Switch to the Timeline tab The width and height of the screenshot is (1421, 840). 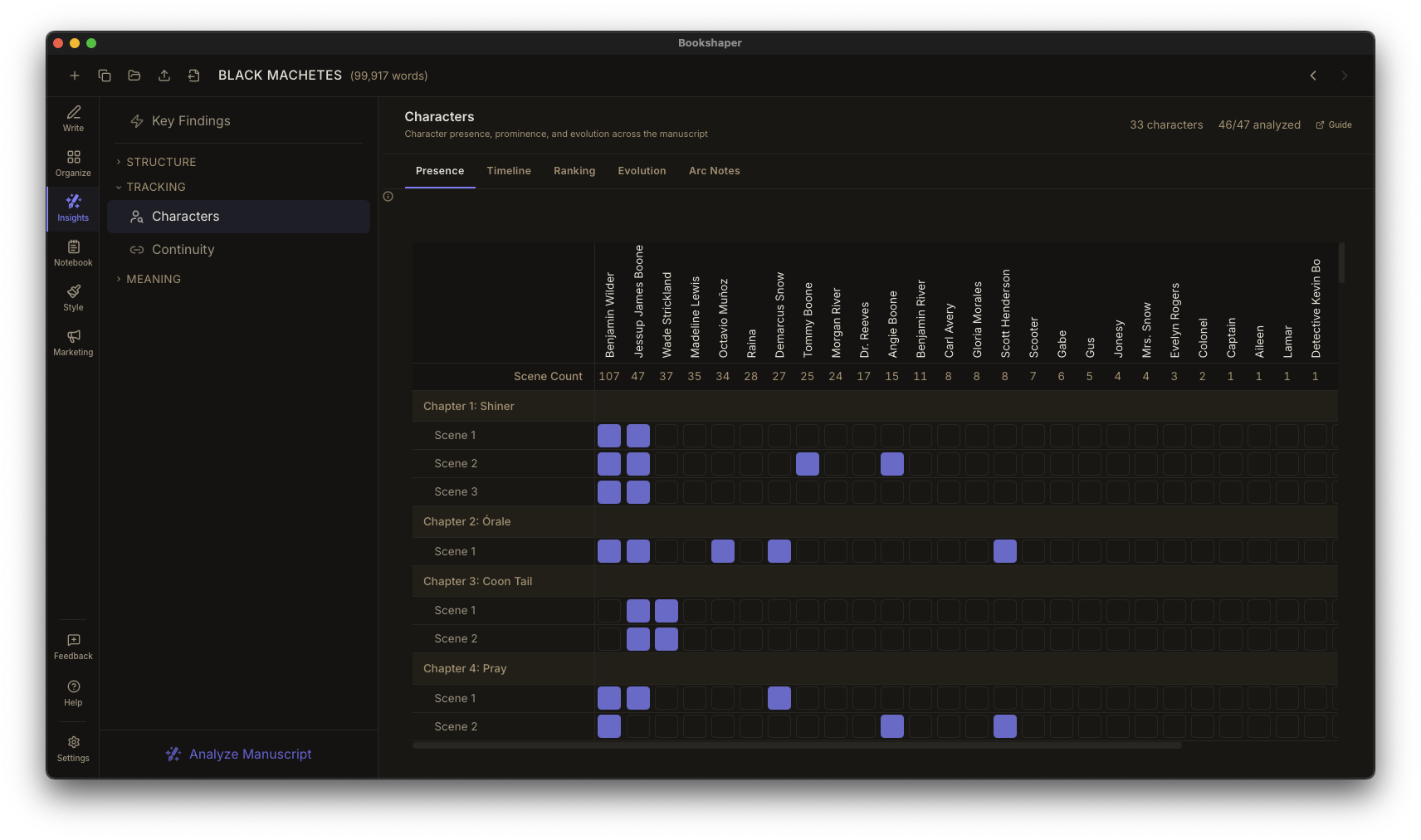(509, 171)
